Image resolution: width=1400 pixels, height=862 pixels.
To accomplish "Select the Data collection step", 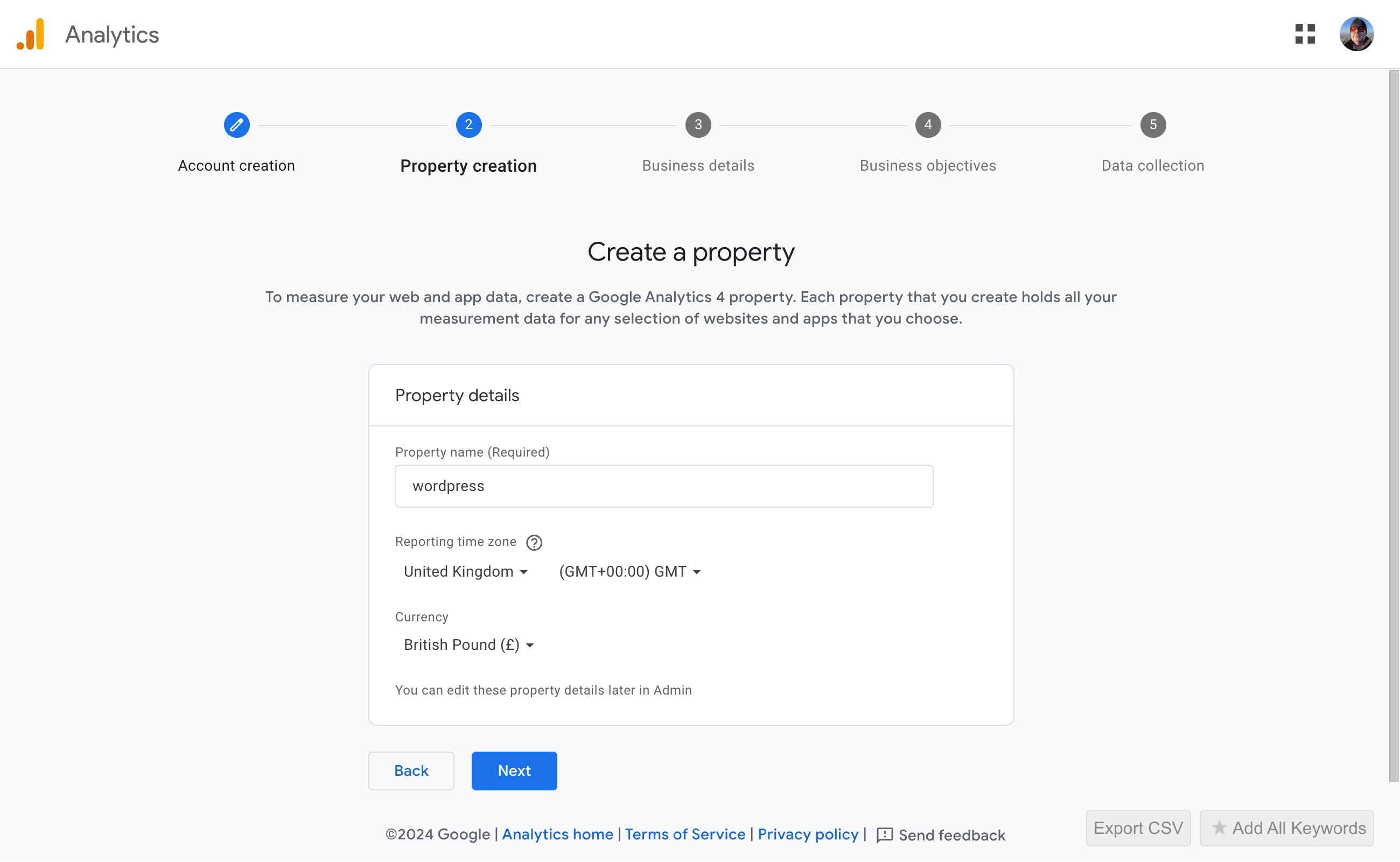I will [1152, 125].
